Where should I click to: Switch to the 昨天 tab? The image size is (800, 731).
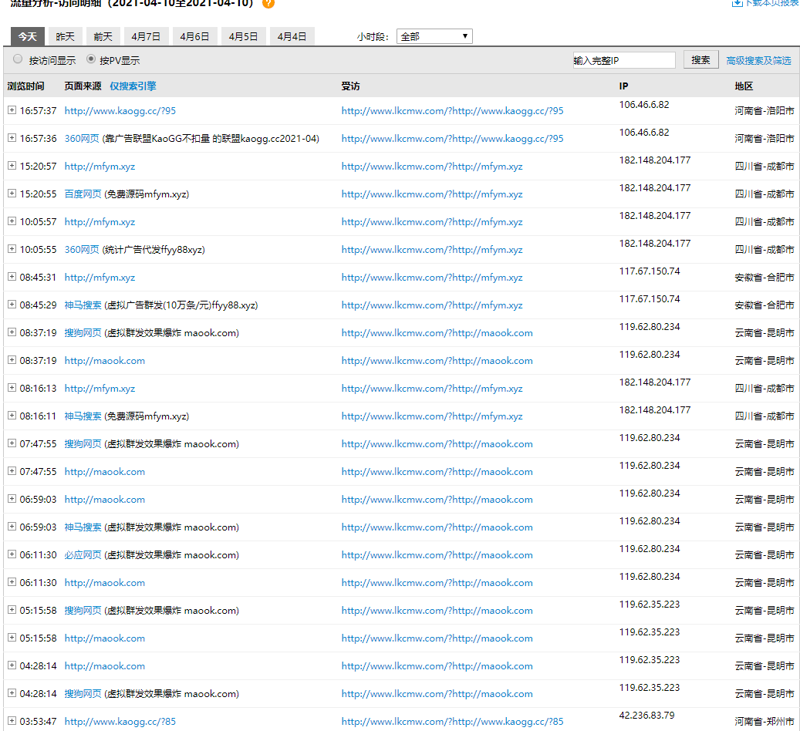[65, 37]
